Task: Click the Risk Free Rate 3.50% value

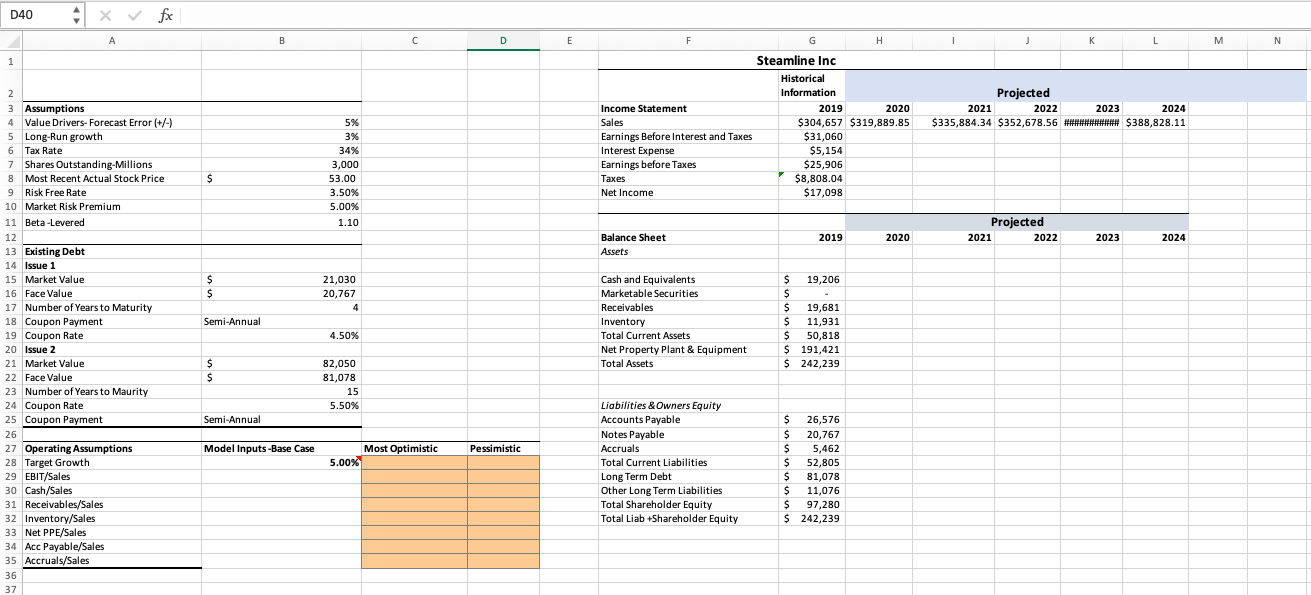Action: [343, 192]
